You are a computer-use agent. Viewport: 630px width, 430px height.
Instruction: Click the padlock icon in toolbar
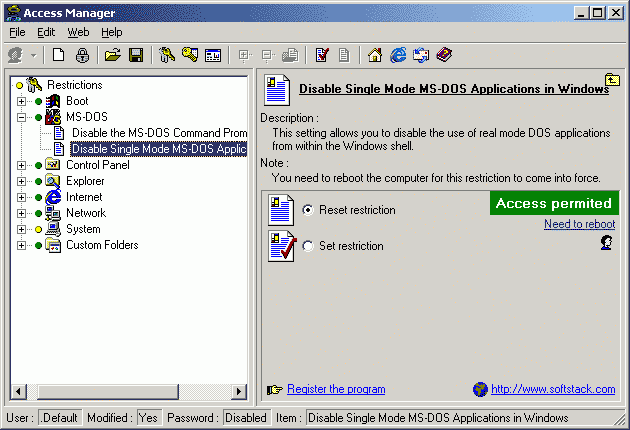click(x=82, y=55)
